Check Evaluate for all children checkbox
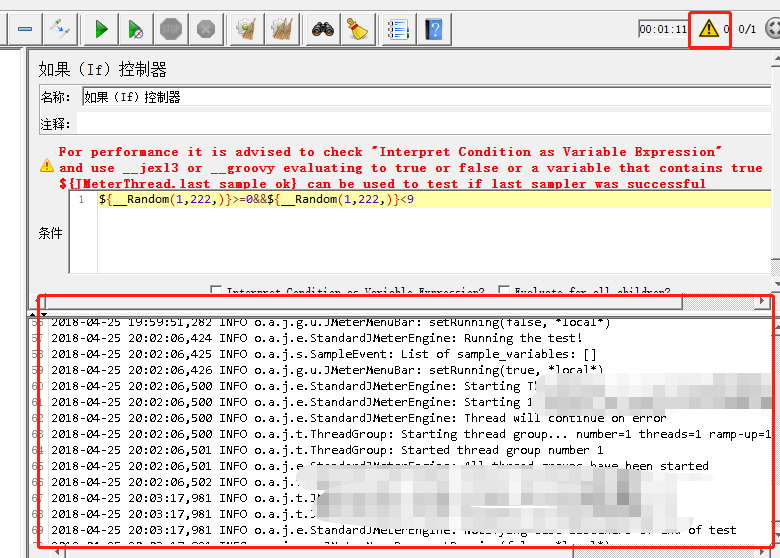 pyautogui.click(x=503, y=290)
